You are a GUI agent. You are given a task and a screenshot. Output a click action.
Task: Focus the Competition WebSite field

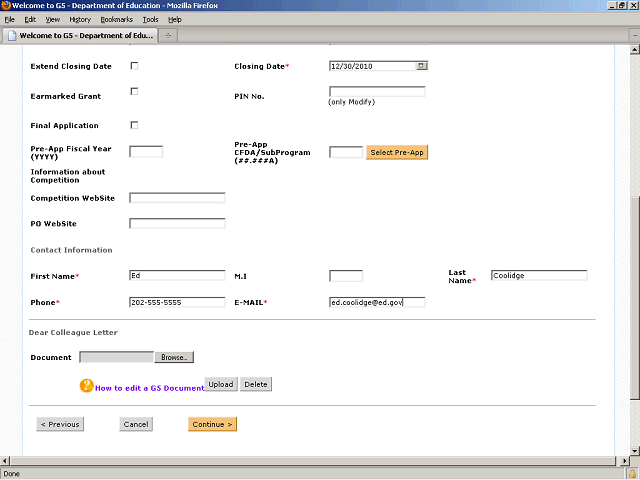click(x=177, y=198)
